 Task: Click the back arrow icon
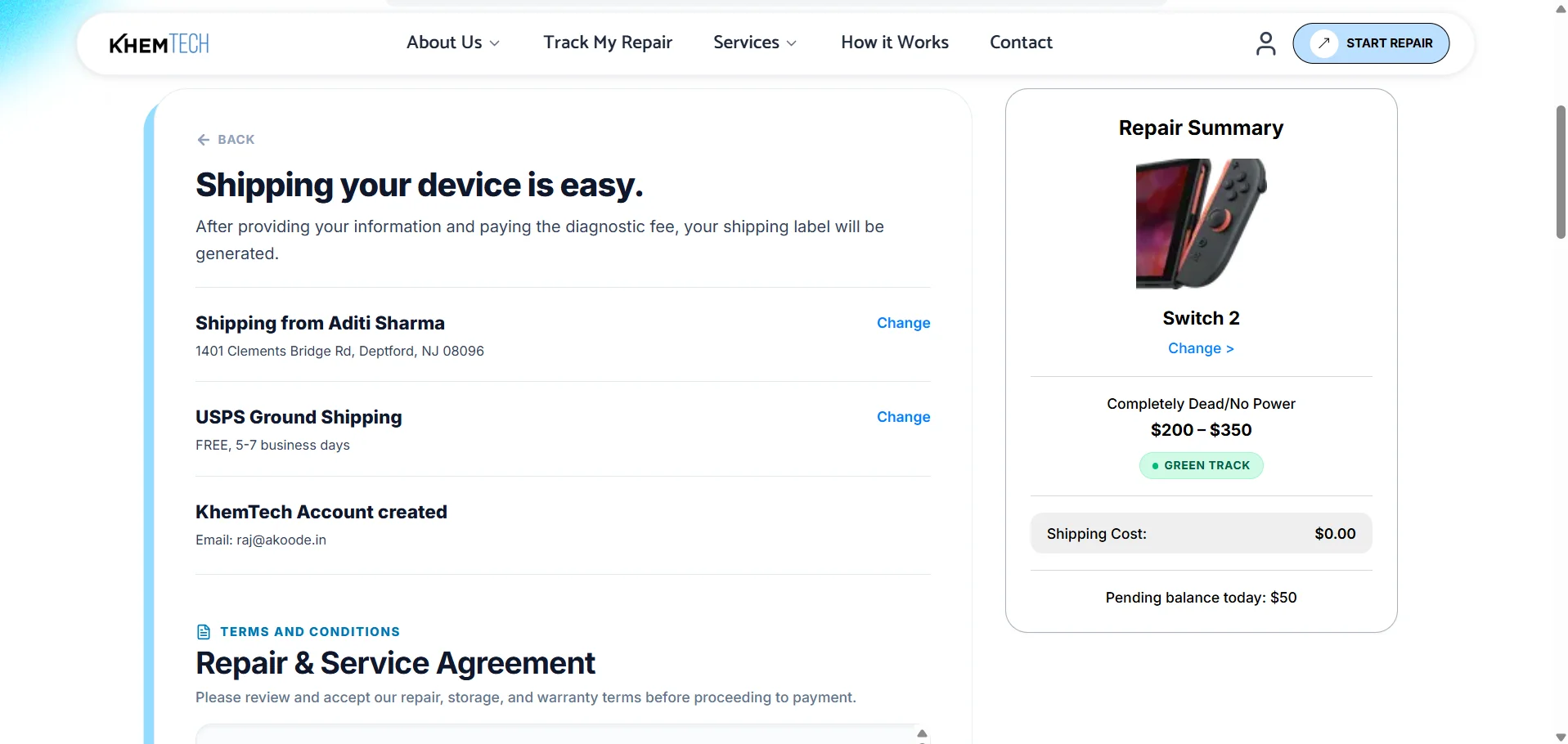[204, 140]
